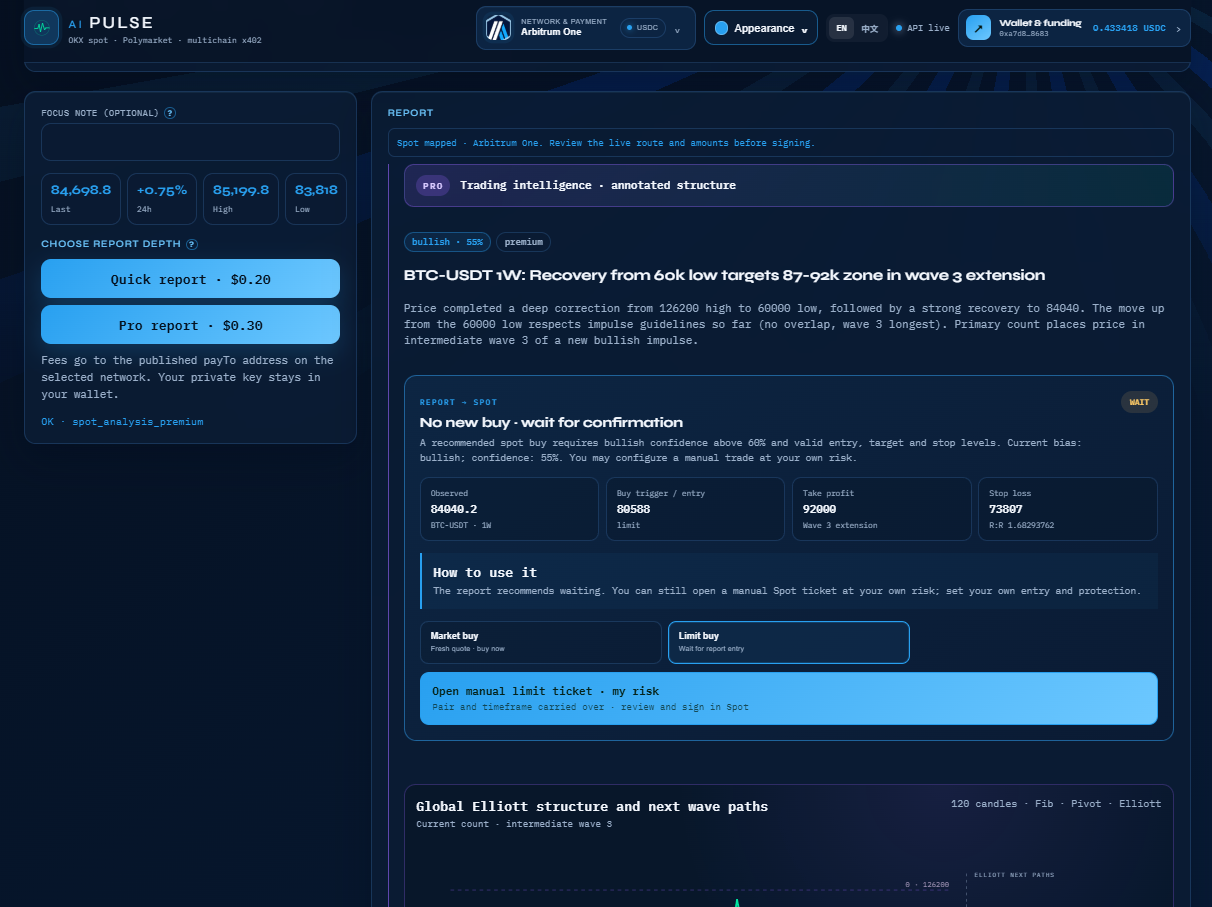Open manual limit ticket at my risk
1212x907 pixels.
pyautogui.click(x=789, y=698)
